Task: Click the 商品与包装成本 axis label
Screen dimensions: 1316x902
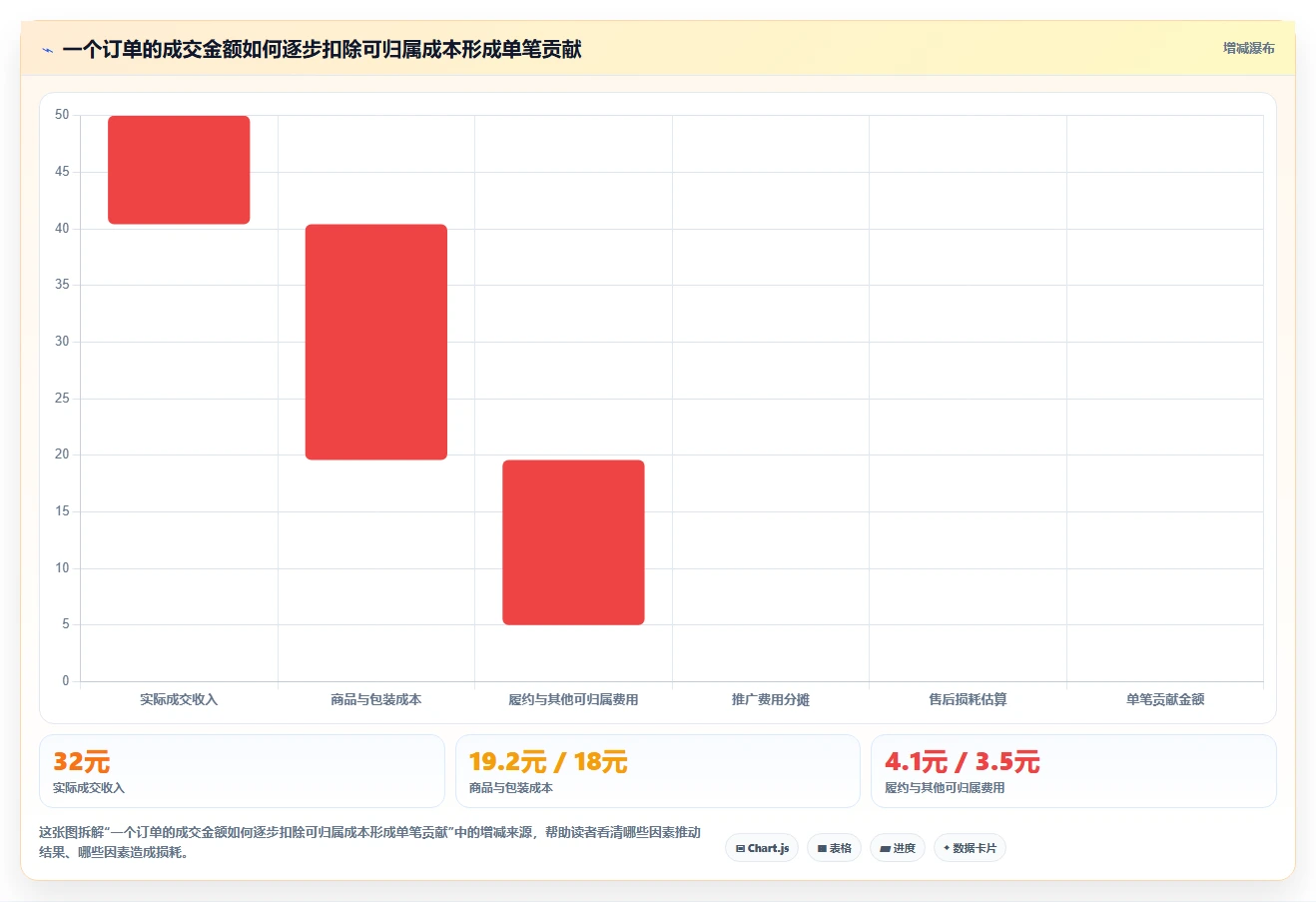Action: pos(376,699)
